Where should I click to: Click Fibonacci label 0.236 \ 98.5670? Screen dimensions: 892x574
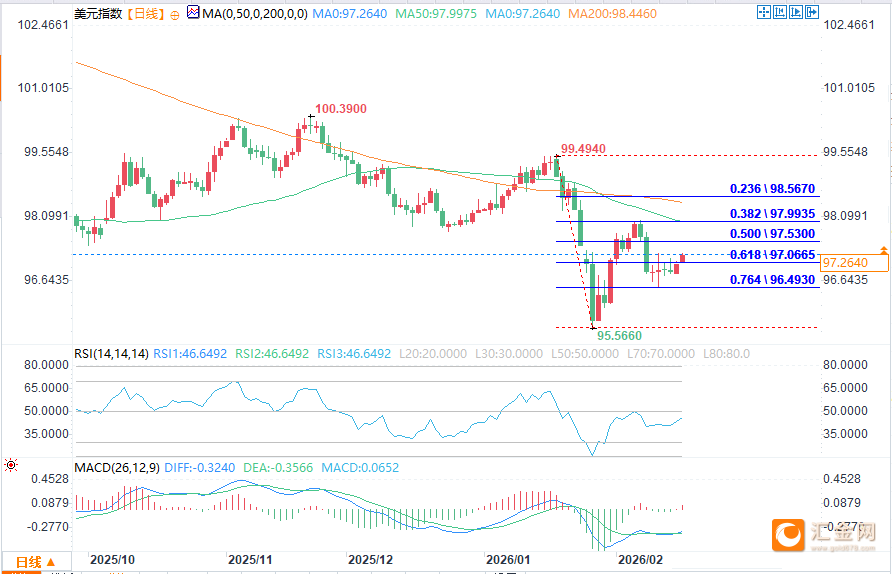(773, 189)
